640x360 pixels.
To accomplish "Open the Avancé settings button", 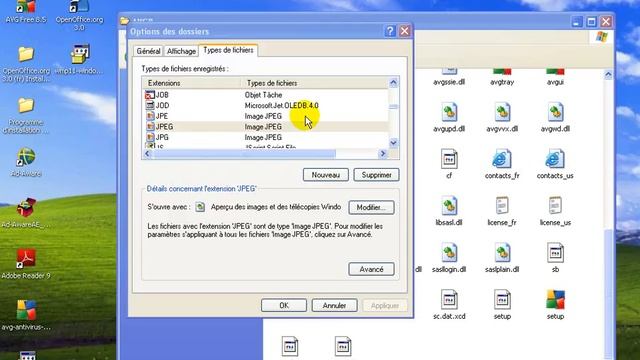I will (x=371, y=269).
